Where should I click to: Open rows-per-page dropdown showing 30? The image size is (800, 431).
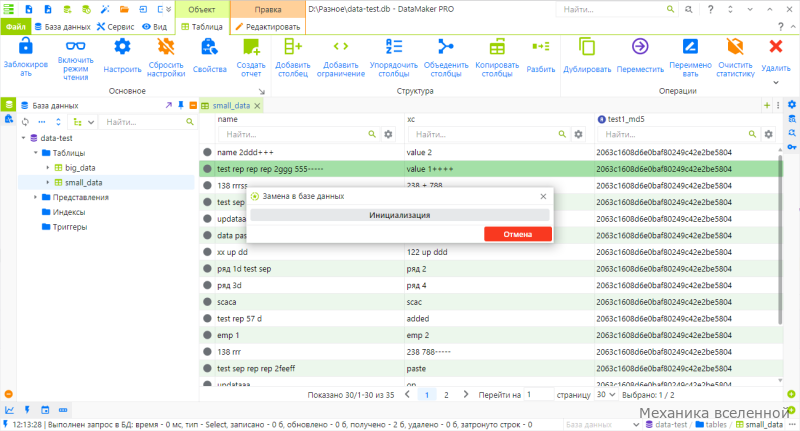pos(606,395)
